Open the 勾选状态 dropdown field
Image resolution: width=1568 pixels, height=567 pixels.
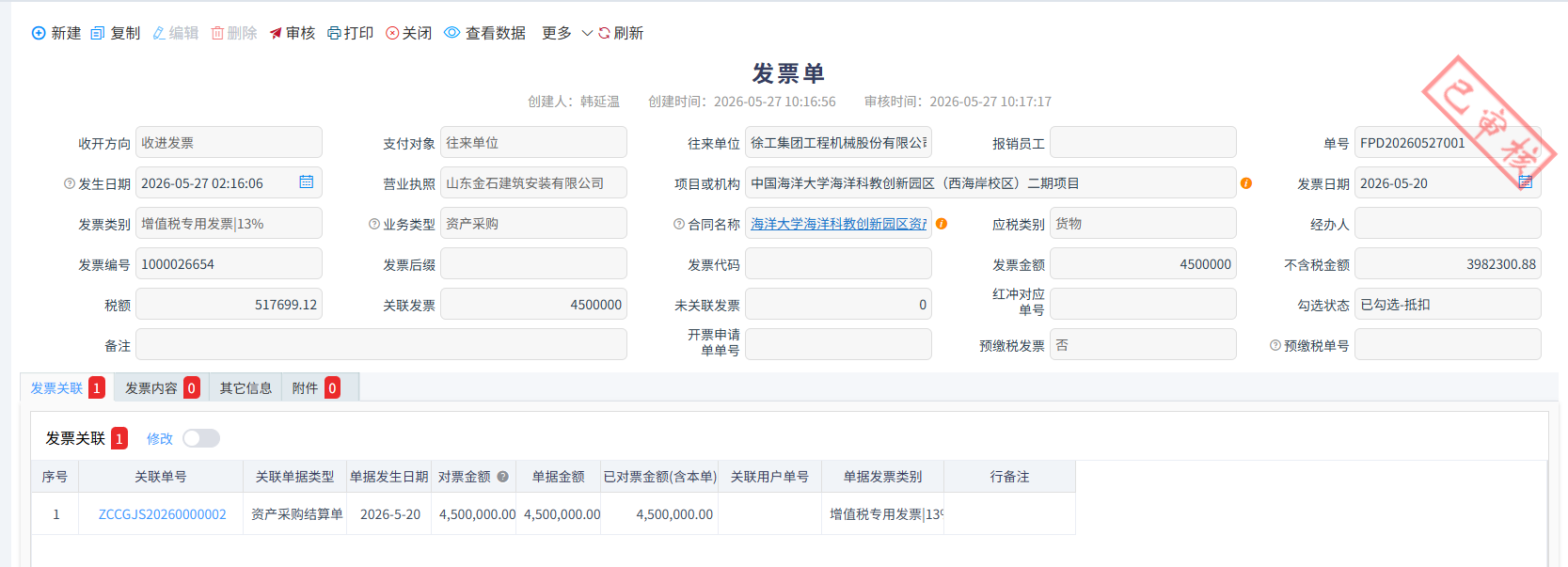point(1448,305)
